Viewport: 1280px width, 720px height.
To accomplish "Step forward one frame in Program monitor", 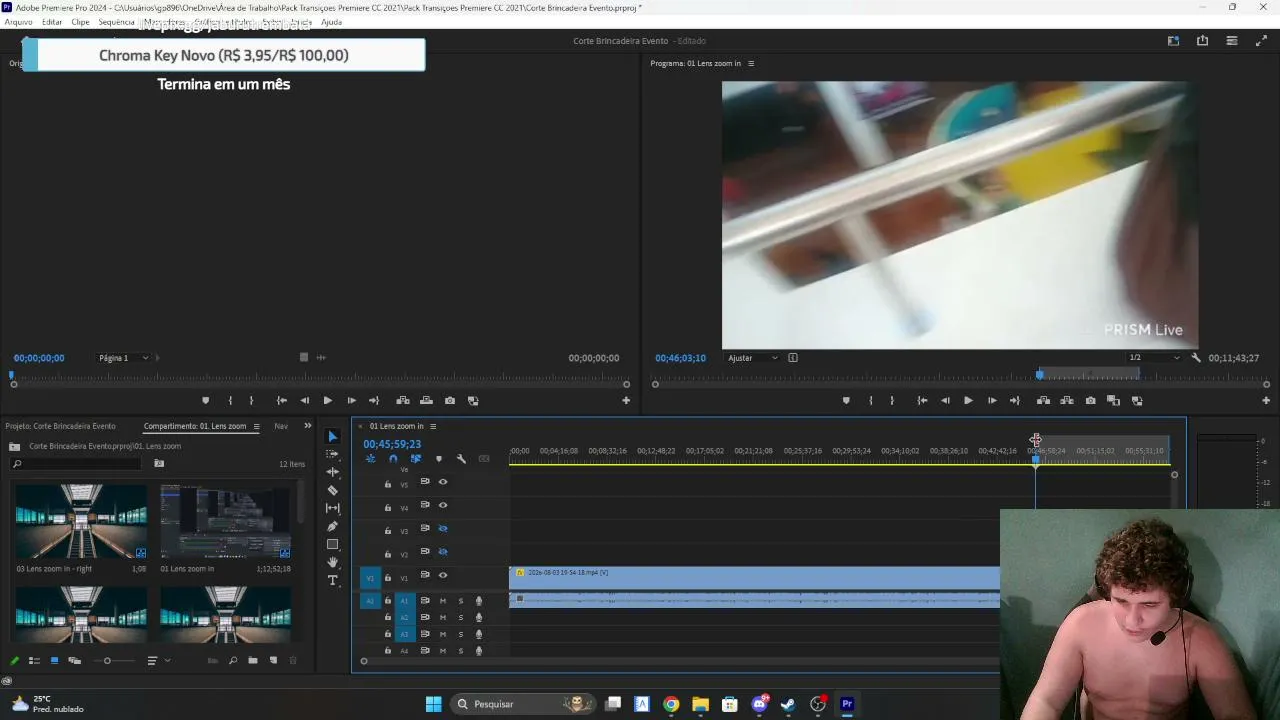I will coord(992,401).
